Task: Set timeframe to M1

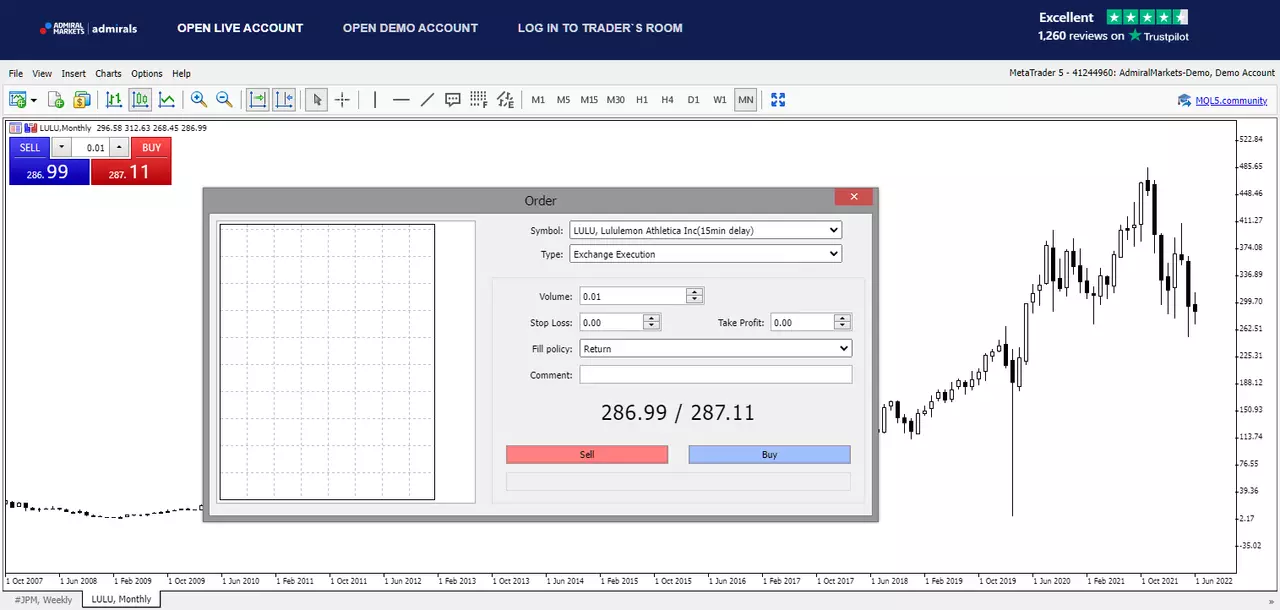Action: (x=538, y=100)
